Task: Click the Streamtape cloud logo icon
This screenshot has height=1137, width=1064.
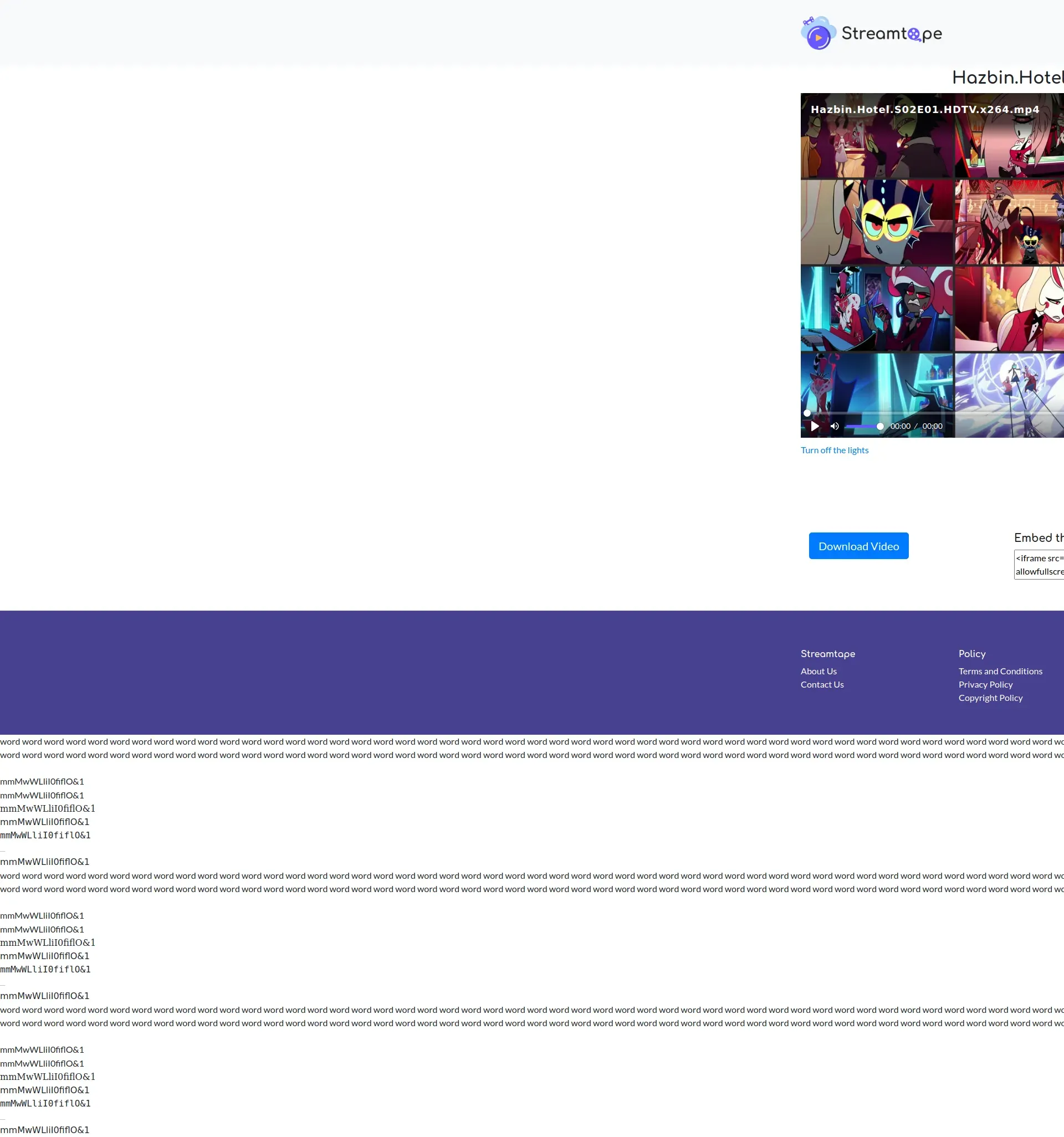Action: [818, 33]
